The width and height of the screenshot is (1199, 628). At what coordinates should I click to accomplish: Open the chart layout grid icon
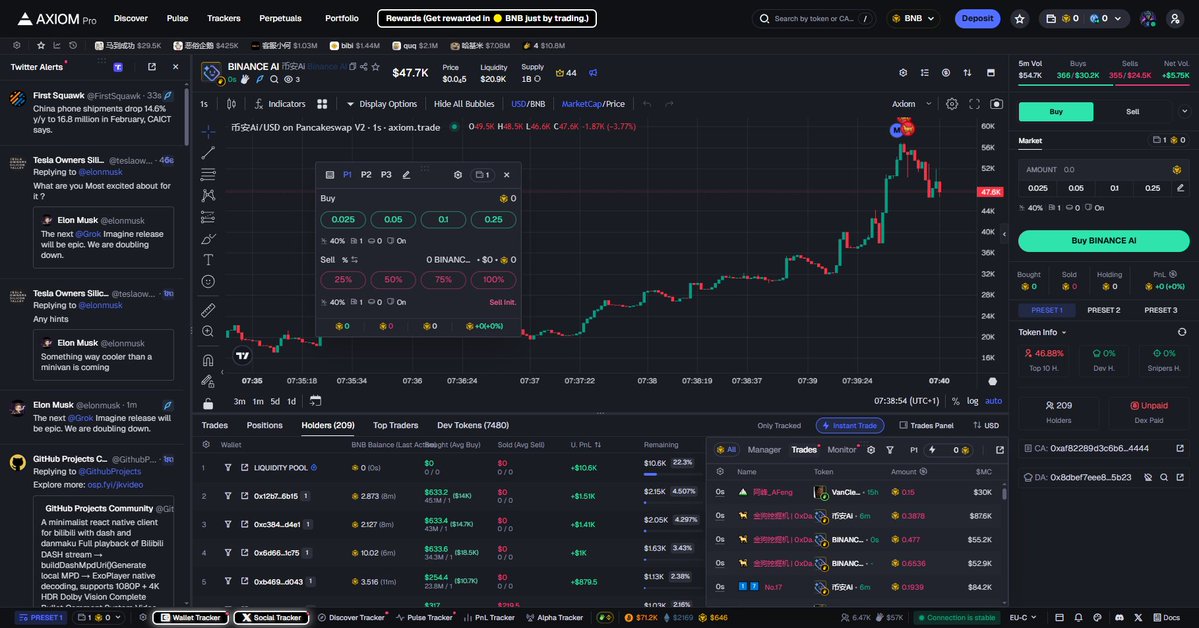323,104
